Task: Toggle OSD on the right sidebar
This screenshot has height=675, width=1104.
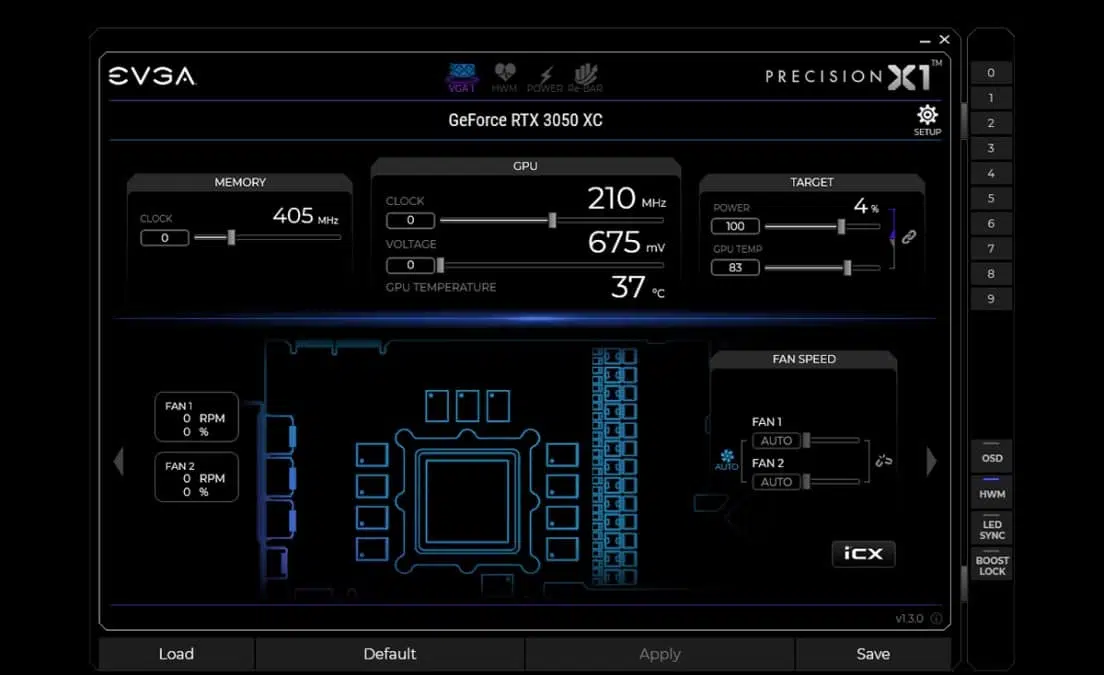Action: (x=991, y=457)
